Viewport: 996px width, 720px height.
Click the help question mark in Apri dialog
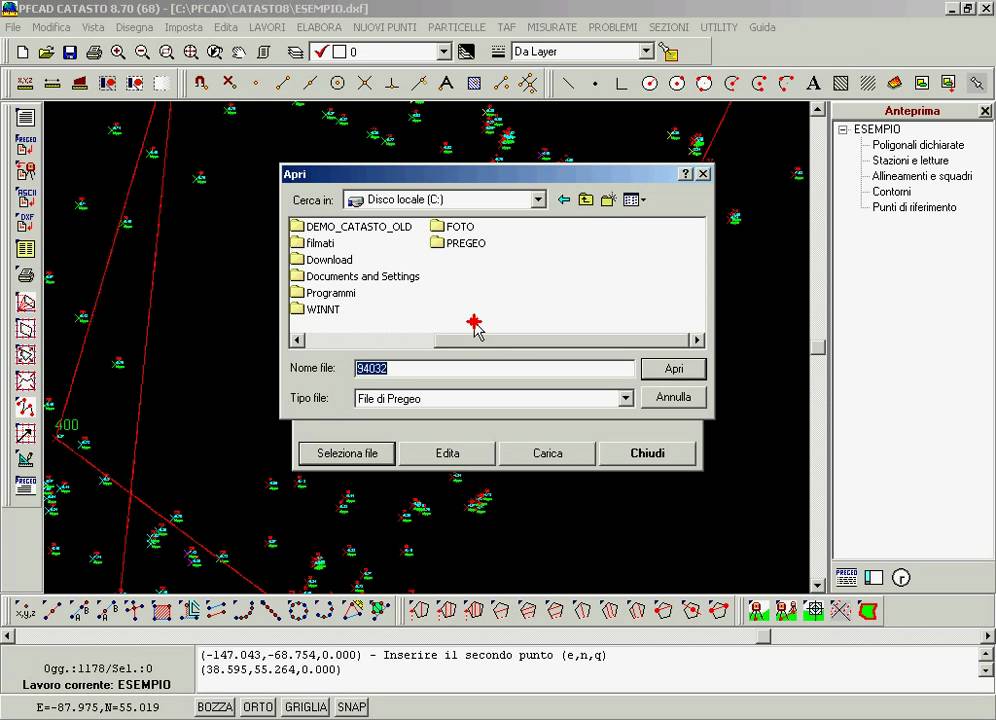pos(685,174)
